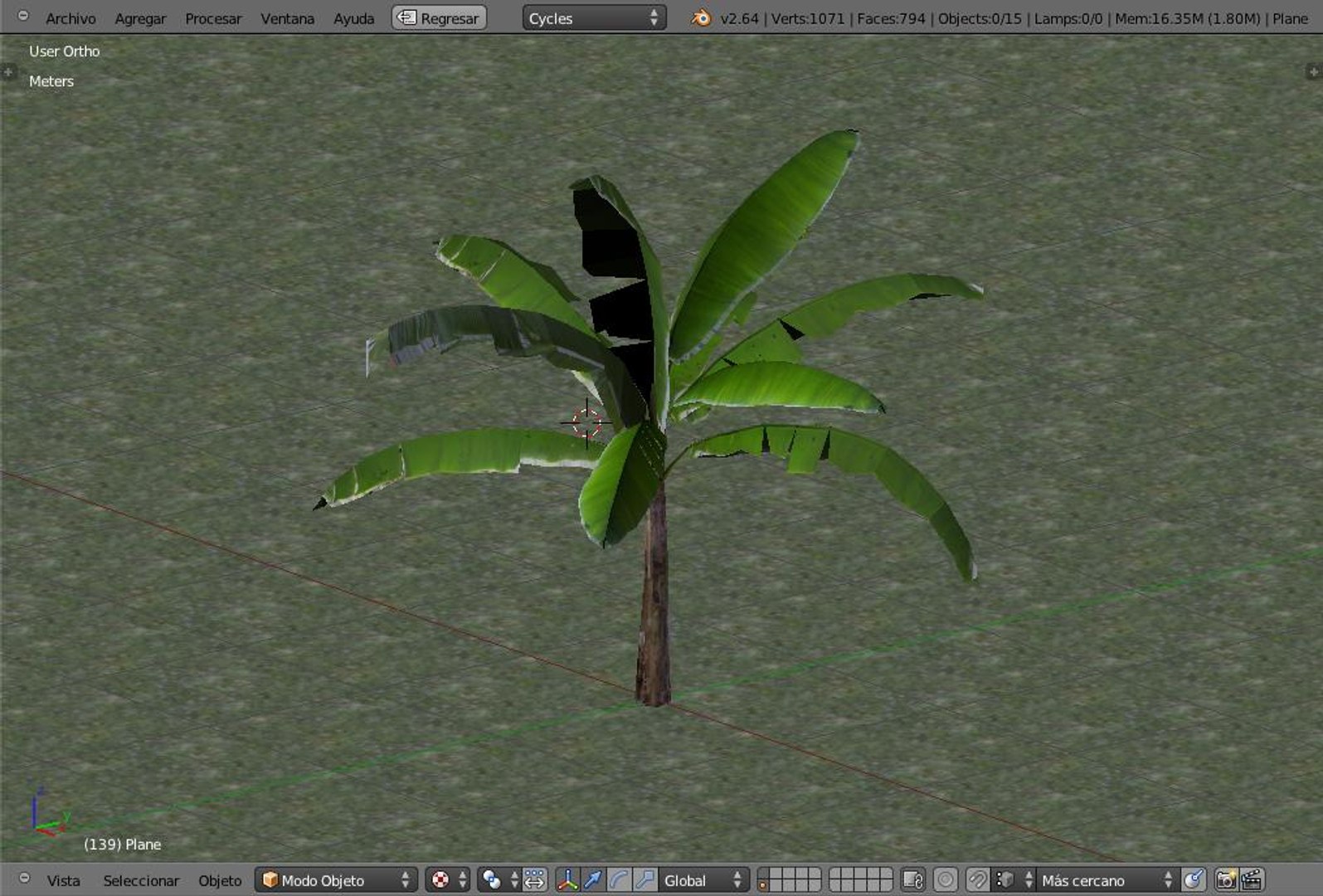Open the Más cercano snap target dropdown
The width and height of the screenshot is (1323, 896).
pyautogui.click(x=1108, y=880)
